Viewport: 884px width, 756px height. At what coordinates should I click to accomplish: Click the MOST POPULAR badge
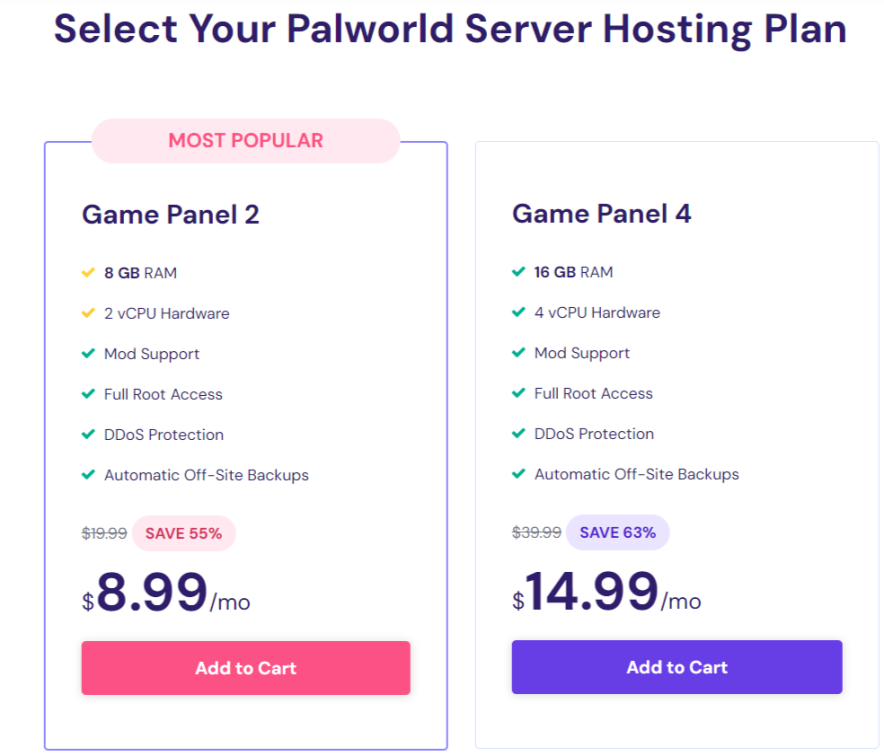pyautogui.click(x=246, y=141)
